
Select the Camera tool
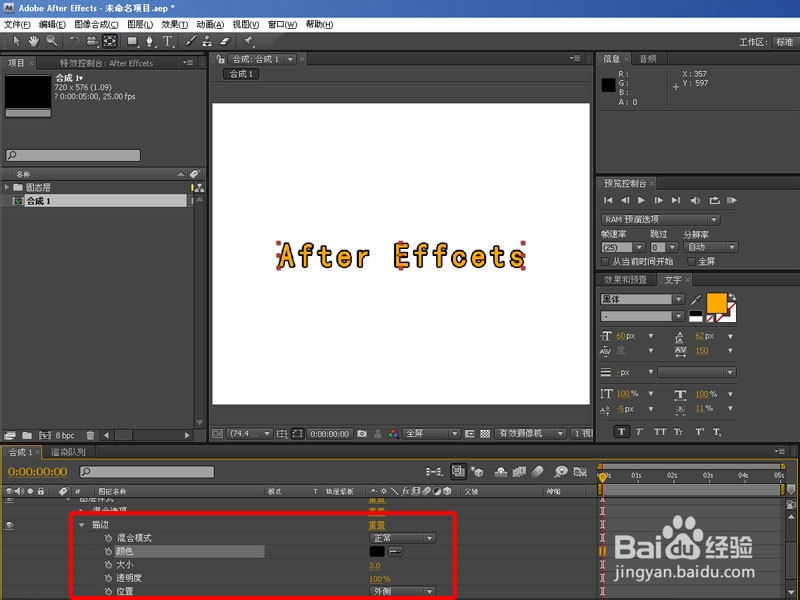pyautogui.click(x=92, y=41)
